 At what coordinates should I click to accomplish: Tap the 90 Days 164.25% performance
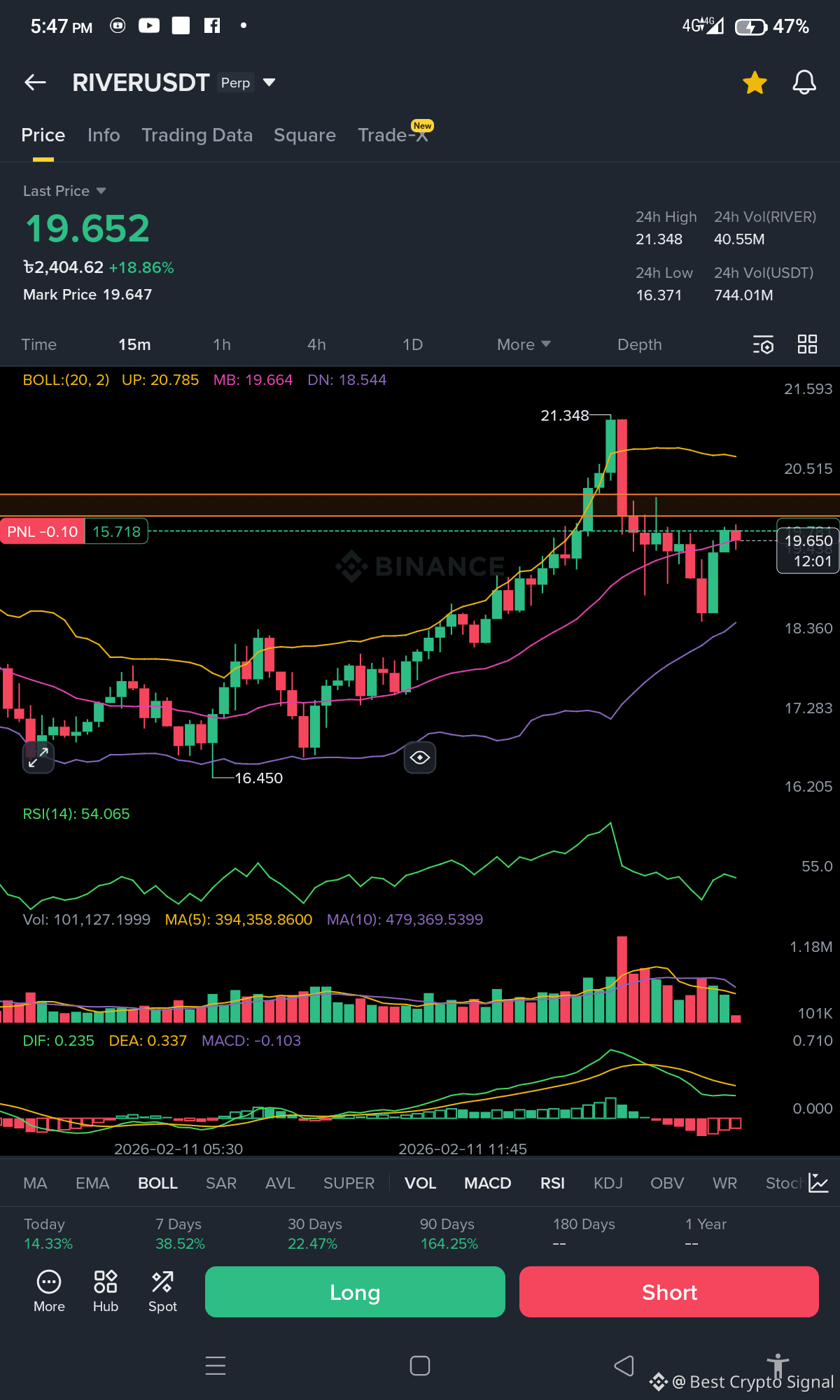(x=449, y=1234)
